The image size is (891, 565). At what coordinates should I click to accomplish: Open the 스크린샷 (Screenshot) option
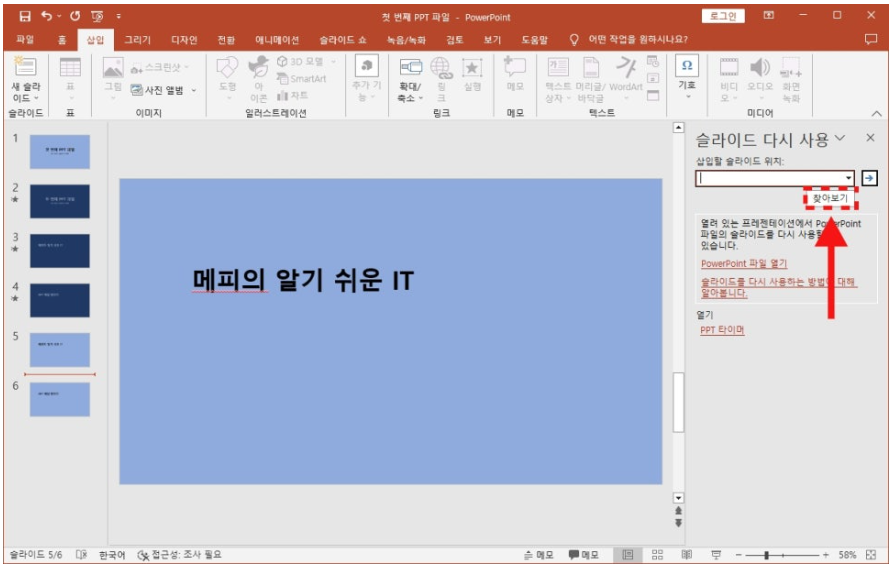159,68
